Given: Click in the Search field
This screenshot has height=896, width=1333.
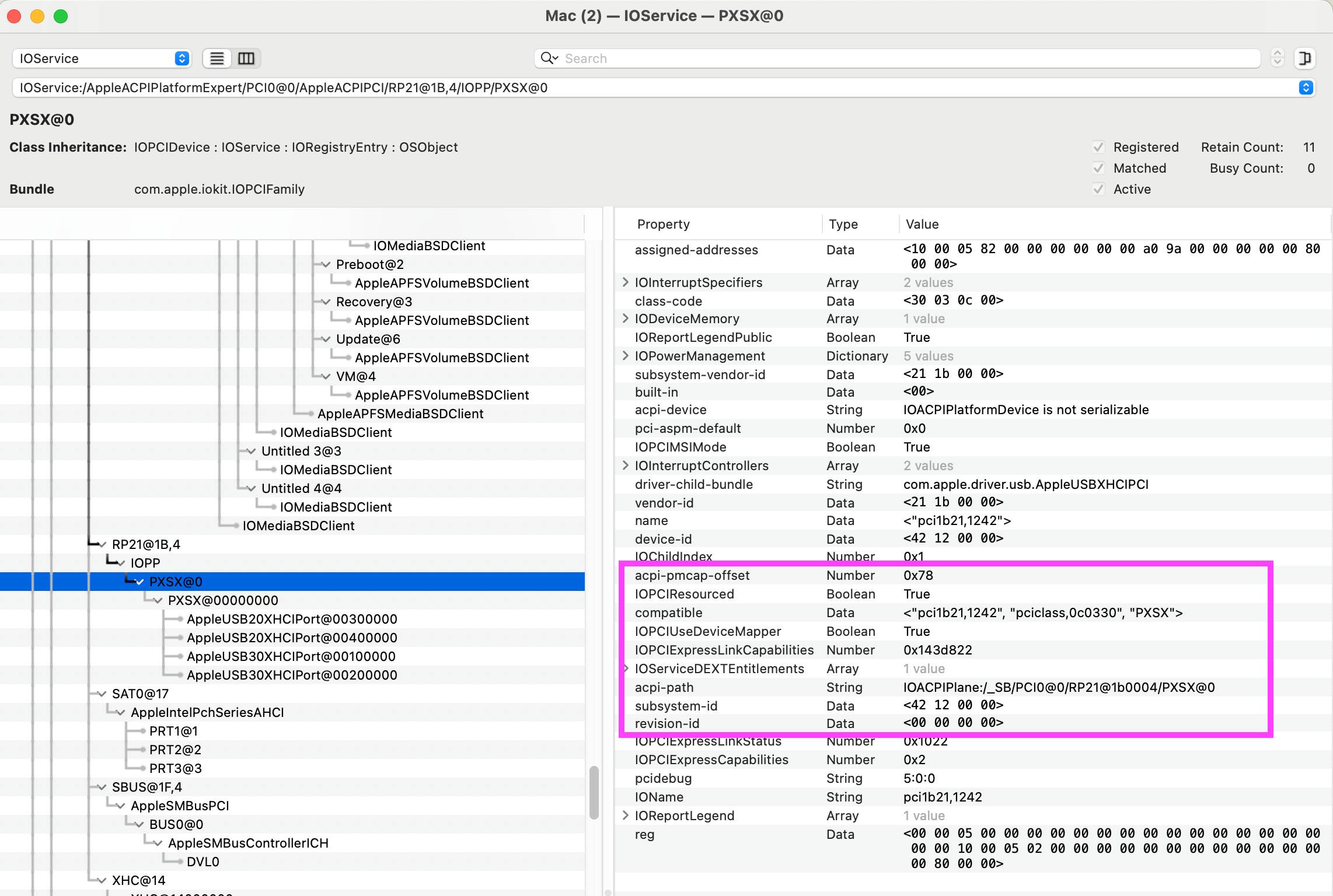Looking at the screenshot, I should pos(898,58).
